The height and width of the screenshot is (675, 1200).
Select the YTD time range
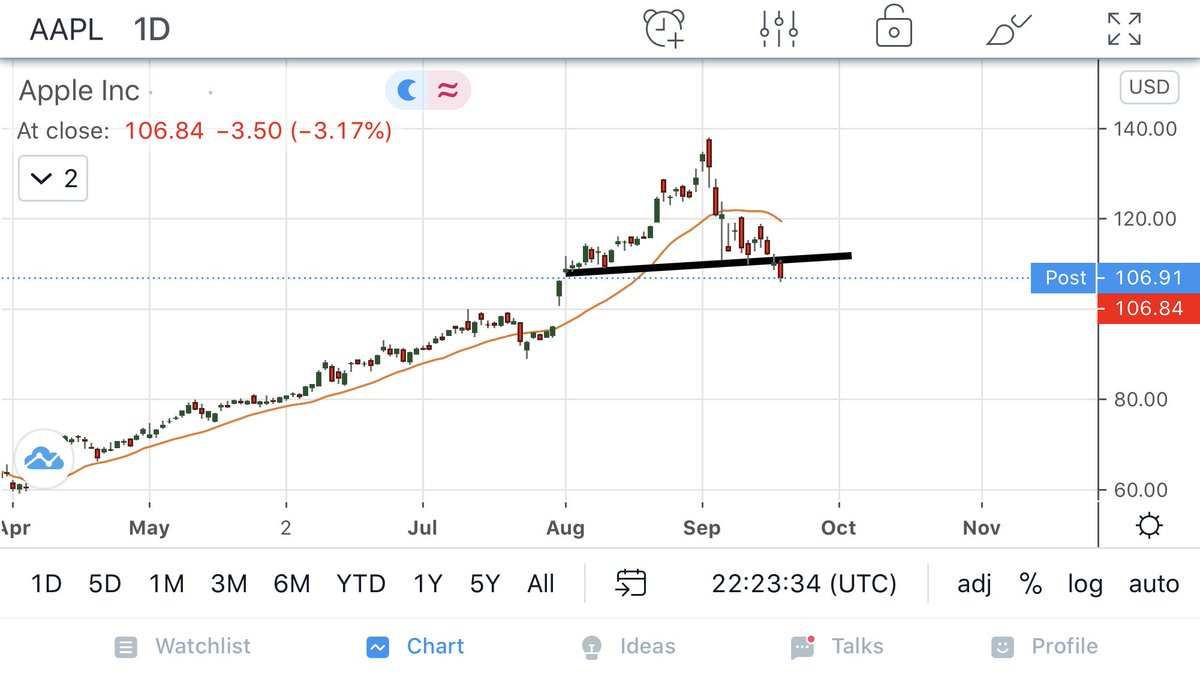click(359, 583)
